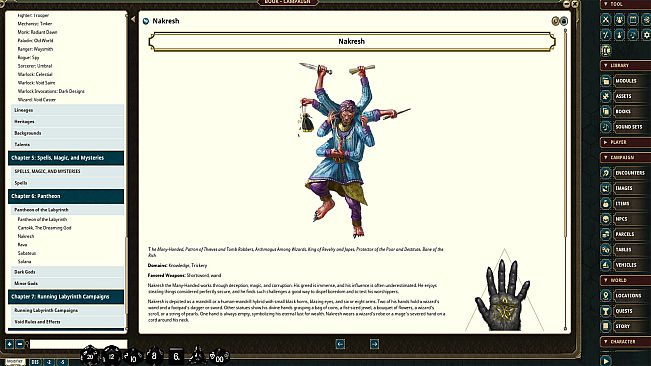Click the modifiers plus/minus tool icon
This screenshot has width=651, height=366.
606,35
